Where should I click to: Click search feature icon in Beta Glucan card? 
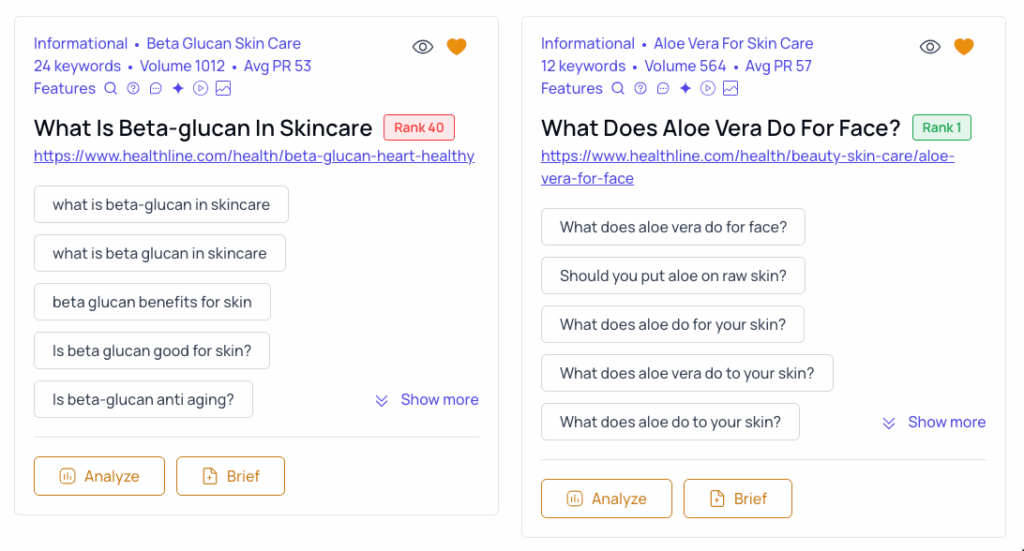click(x=111, y=88)
